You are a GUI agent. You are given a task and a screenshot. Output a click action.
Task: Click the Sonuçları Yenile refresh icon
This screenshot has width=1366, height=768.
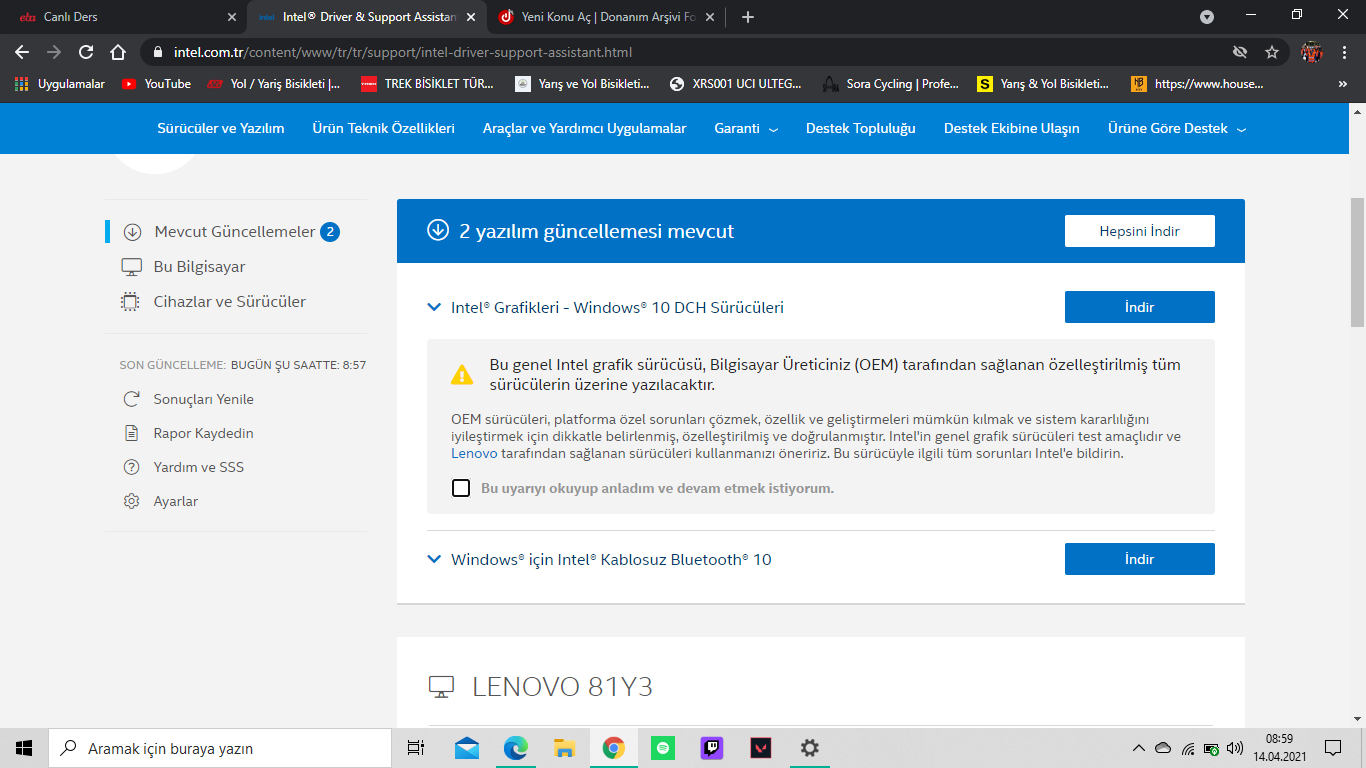(131, 399)
